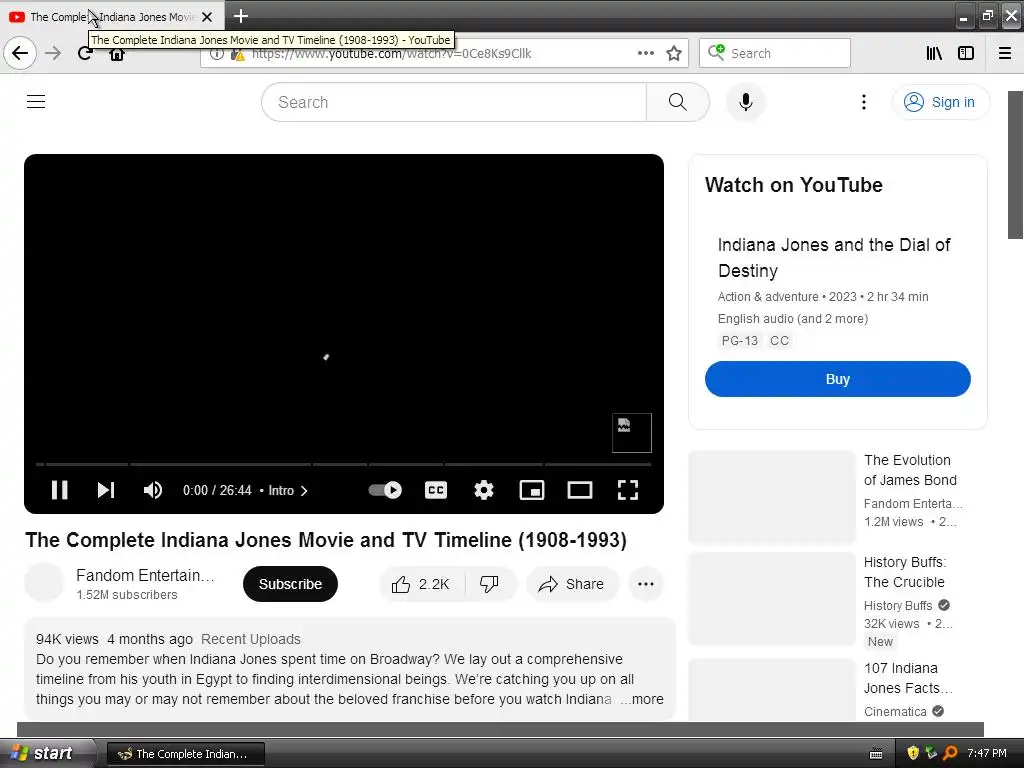Enter full screen mode

click(x=628, y=490)
